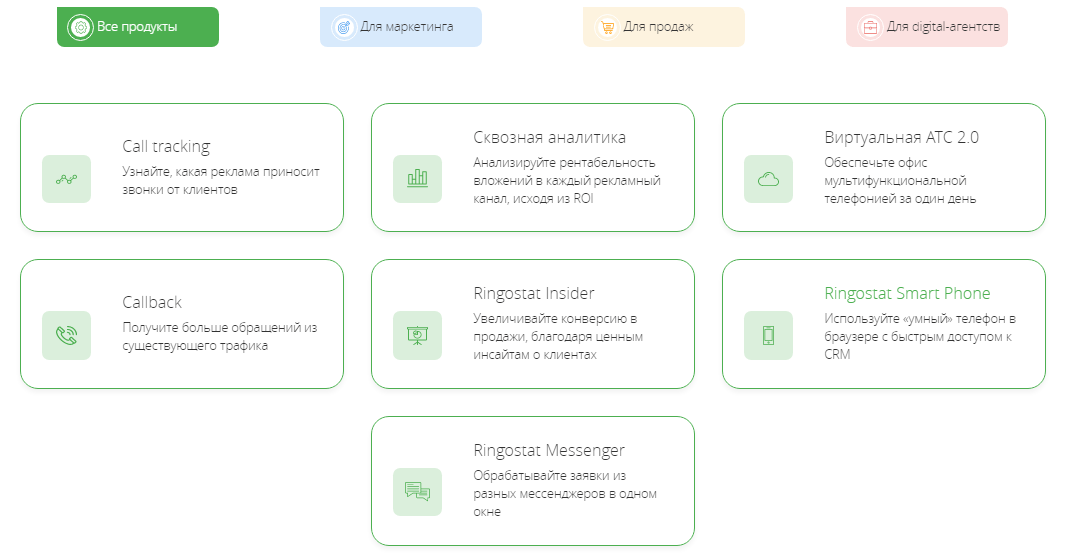
Task: Click the phone icon in Callback card
Action: (x=66, y=335)
